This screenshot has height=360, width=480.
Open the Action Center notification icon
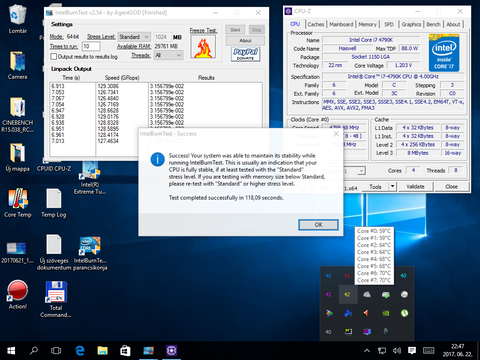click(x=412, y=350)
